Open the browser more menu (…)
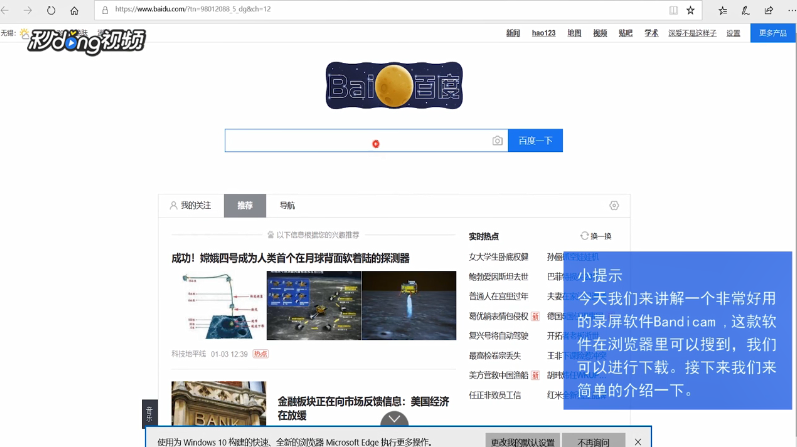Image resolution: width=797 pixels, height=447 pixels. tap(790, 10)
